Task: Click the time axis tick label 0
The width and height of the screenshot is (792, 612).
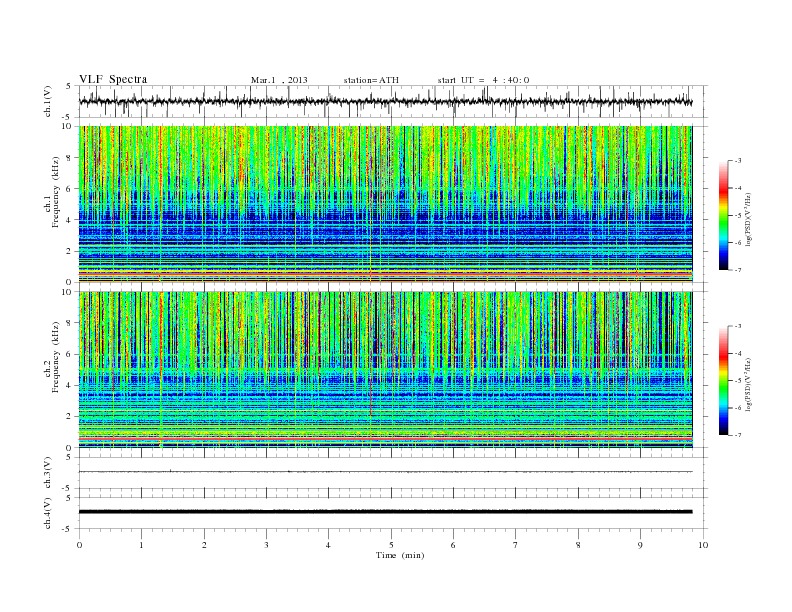Action: coord(79,545)
